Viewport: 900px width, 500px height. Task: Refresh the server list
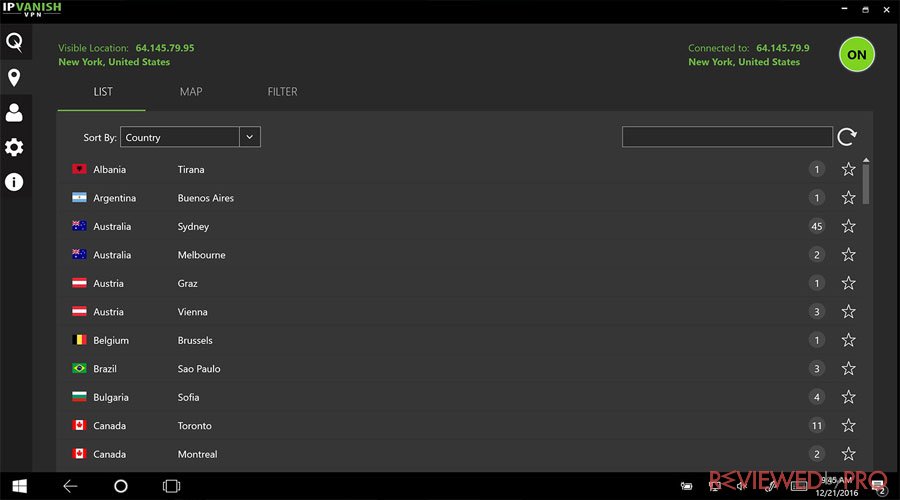coord(847,137)
